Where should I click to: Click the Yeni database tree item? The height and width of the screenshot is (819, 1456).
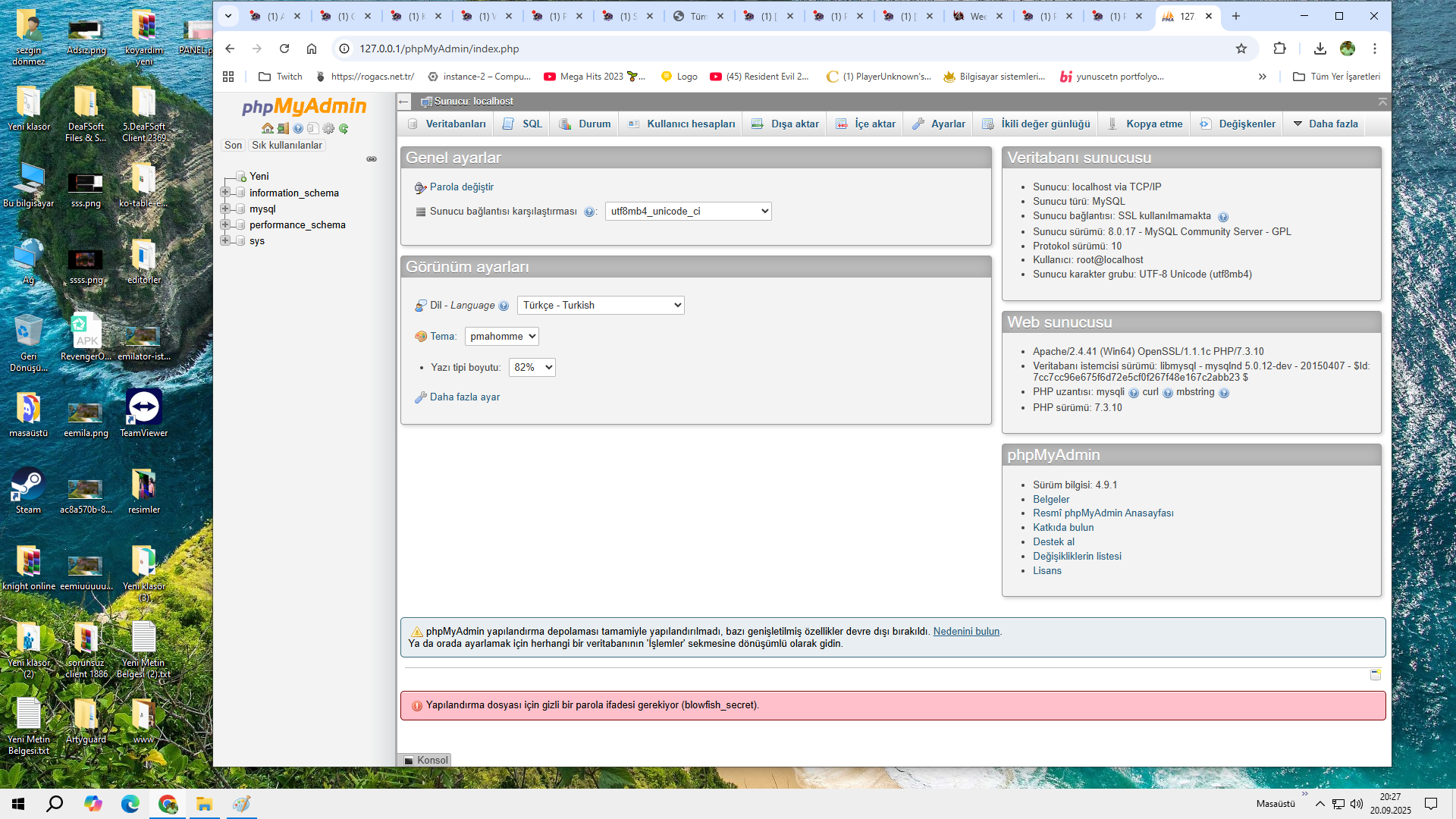click(259, 177)
